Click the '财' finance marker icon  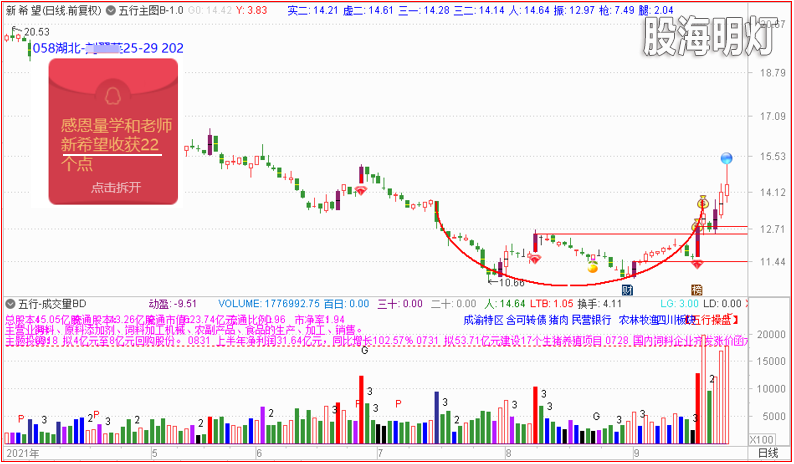click(627, 289)
